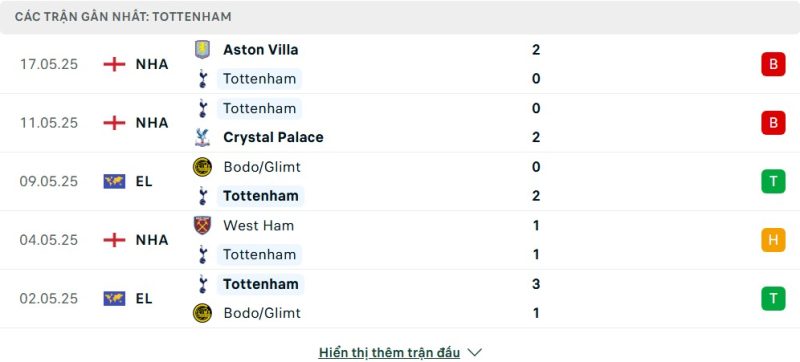
Task: Expand more matches with the chevron arrow
Action: click(474, 352)
